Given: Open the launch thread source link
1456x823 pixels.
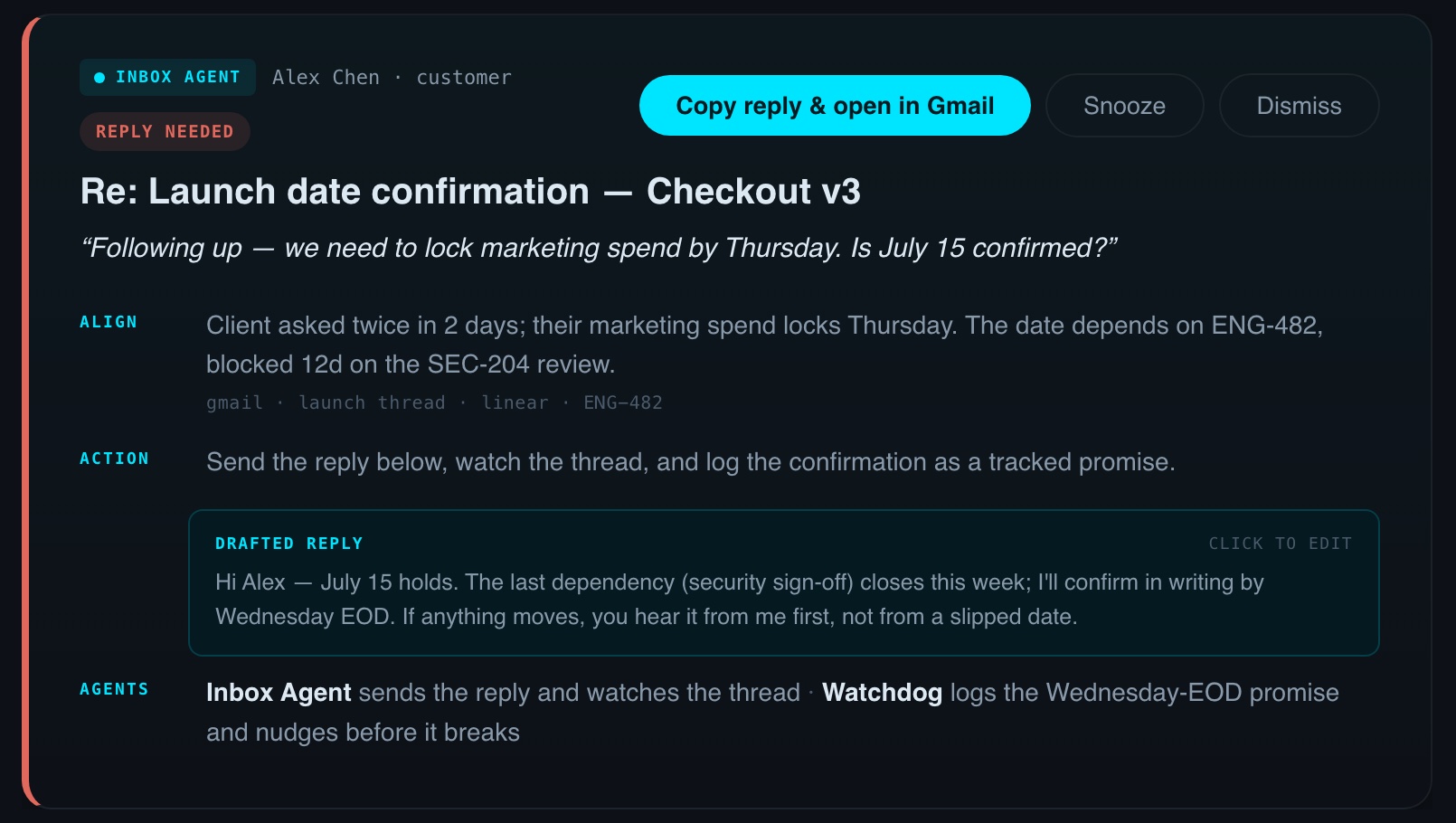Looking at the screenshot, I should [372, 402].
